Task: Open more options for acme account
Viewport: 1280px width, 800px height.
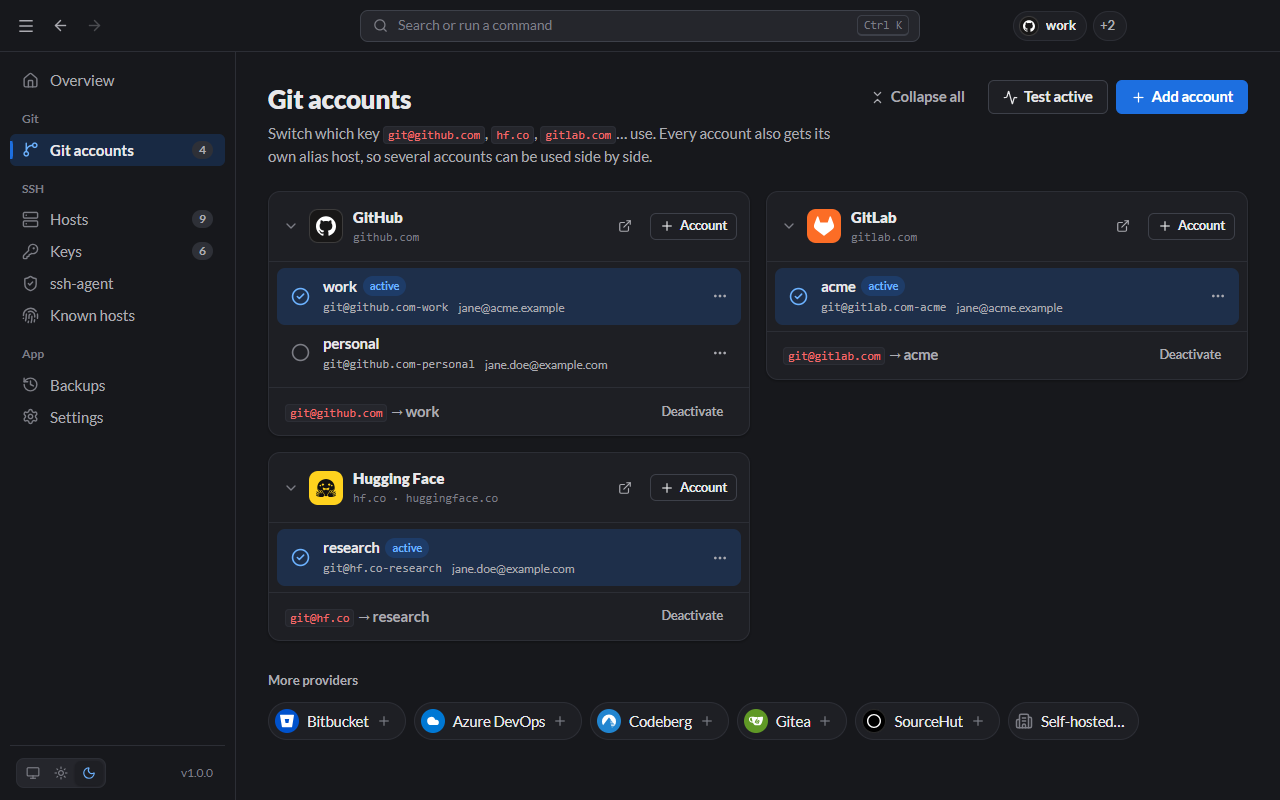Action: [x=1218, y=296]
